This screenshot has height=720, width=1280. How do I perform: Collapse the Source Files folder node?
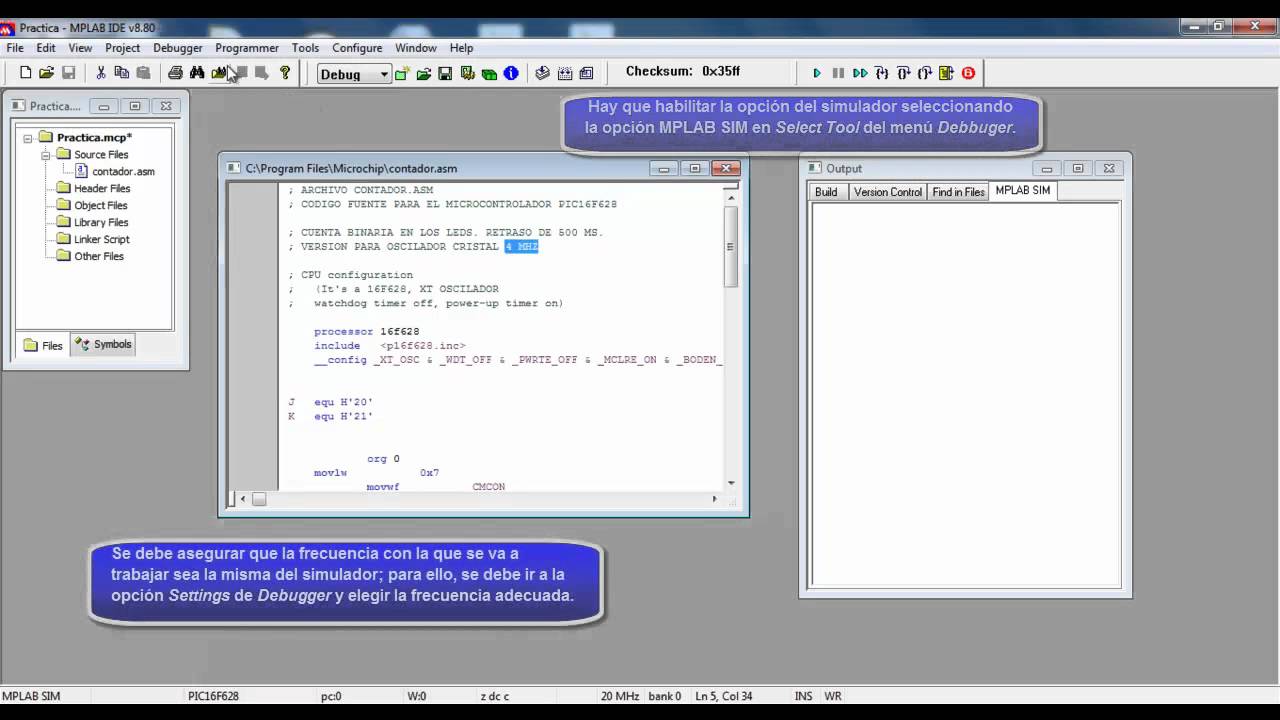(46, 155)
